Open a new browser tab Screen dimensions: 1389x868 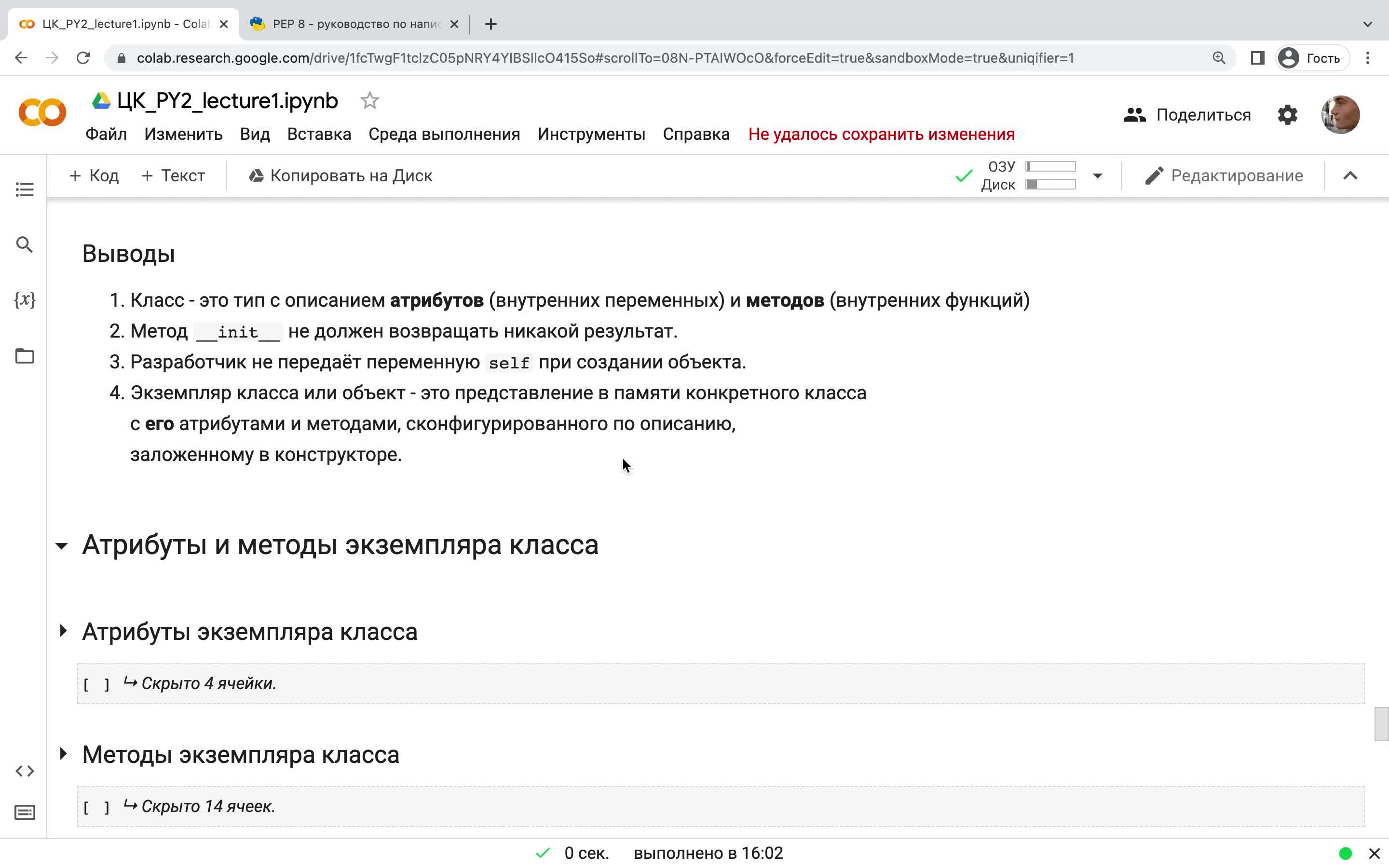(x=491, y=24)
